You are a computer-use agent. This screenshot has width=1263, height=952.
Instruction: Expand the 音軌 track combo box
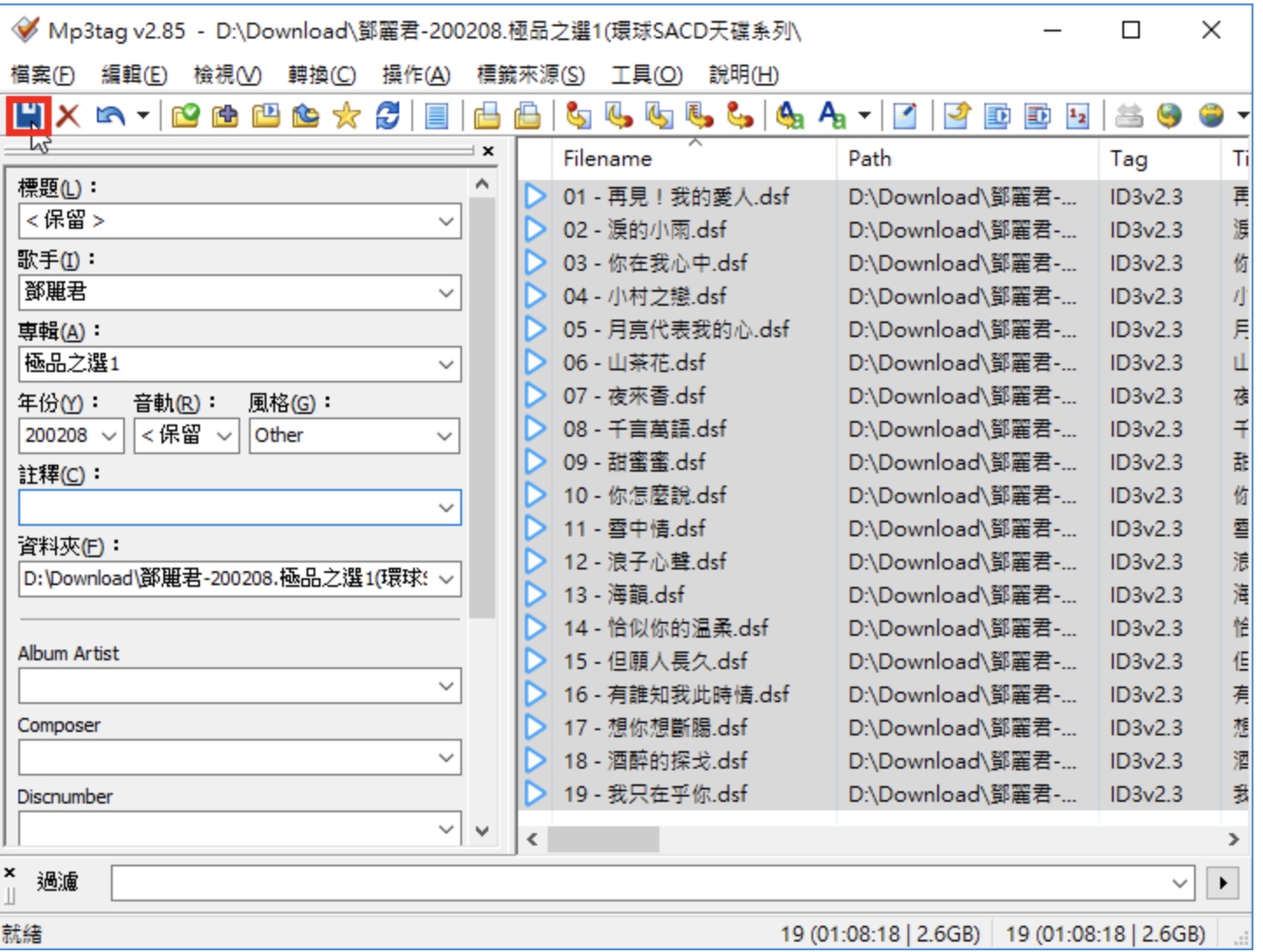(224, 435)
